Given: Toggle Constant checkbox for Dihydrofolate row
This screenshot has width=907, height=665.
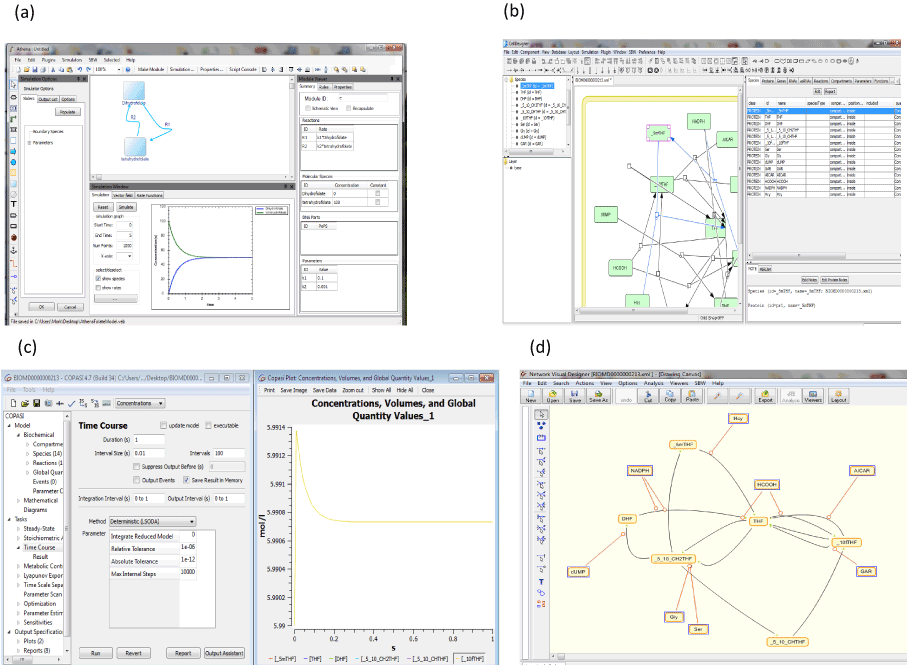Looking at the screenshot, I should pyautogui.click(x=378, y=193).
